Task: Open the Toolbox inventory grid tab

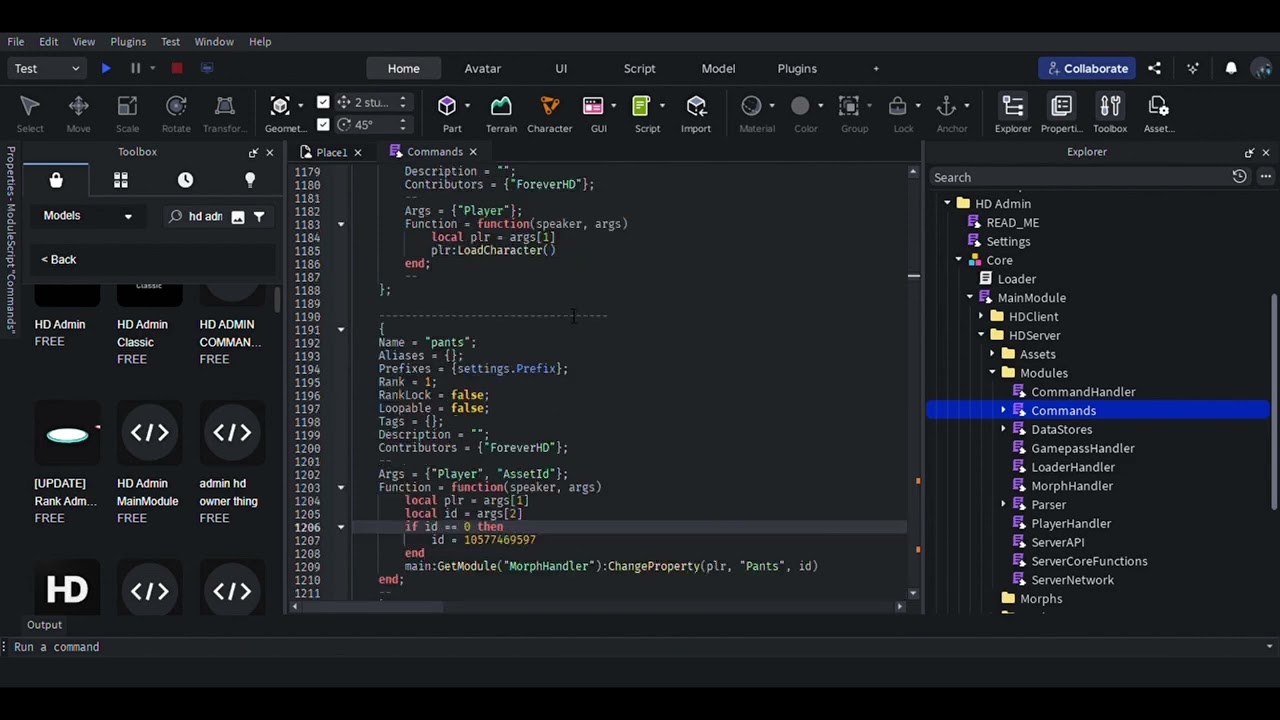Action: click(x=121, y=180)
